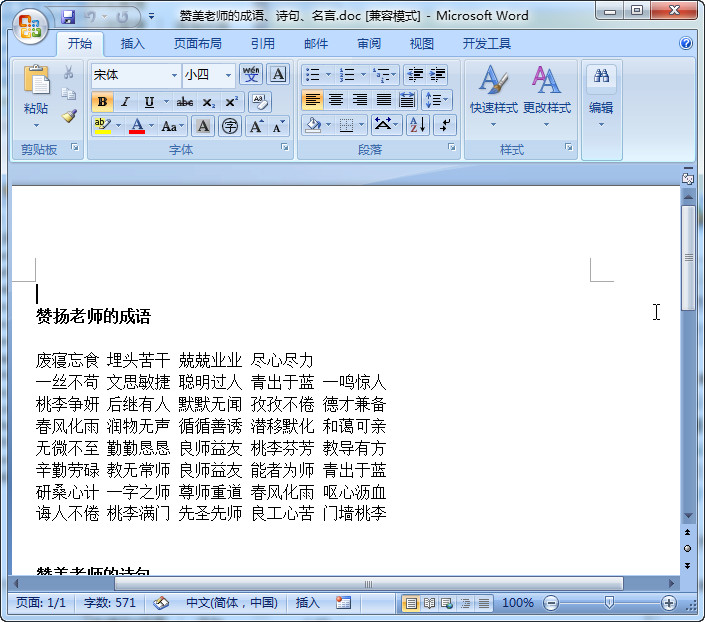
Task: Open the 审阅 tab
Action: pos(369,44)
